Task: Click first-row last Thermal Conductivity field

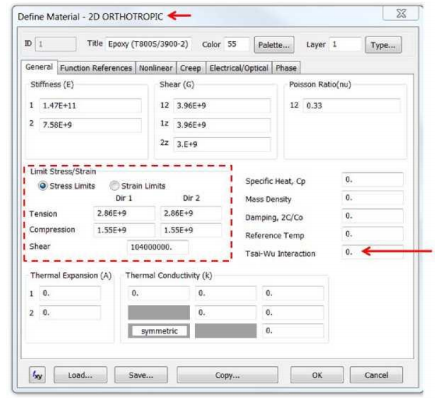Action: click(293, 293)
